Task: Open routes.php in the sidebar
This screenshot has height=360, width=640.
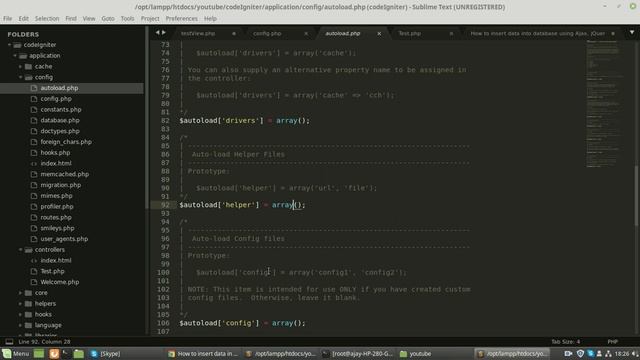Action: pyautogui.click(x=56, y=218)
